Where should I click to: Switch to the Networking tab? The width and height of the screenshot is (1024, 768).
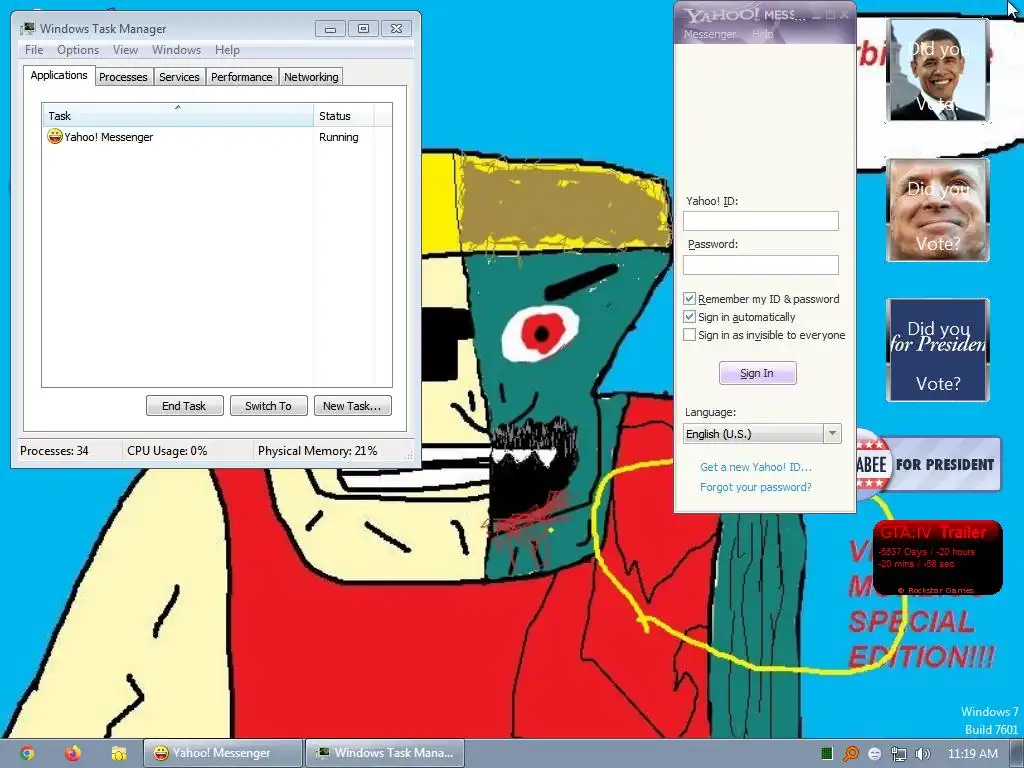coord(311,77)
